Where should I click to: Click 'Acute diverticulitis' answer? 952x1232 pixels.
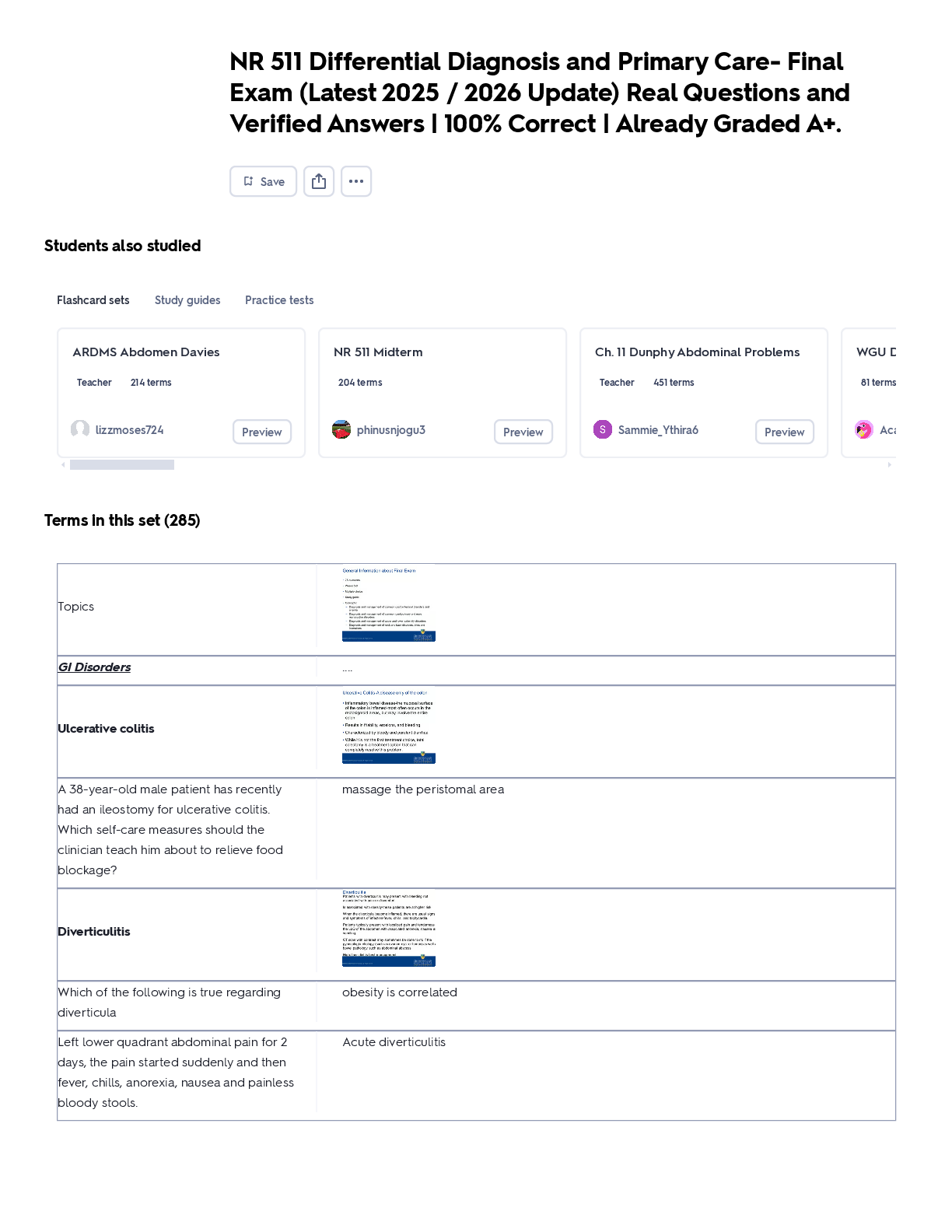coord(394,1042)
